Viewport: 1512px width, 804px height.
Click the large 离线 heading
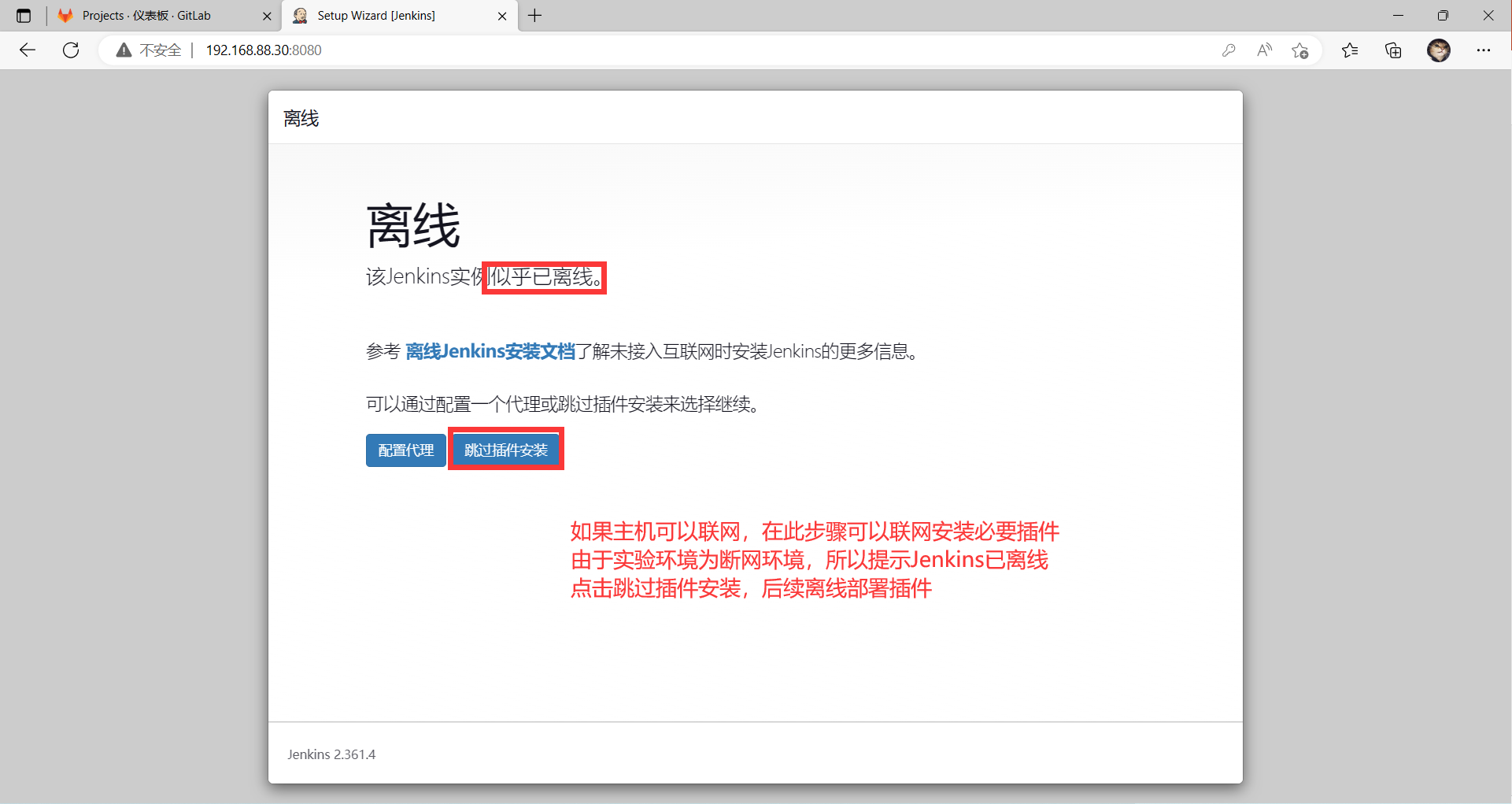[x=413, y=227]
